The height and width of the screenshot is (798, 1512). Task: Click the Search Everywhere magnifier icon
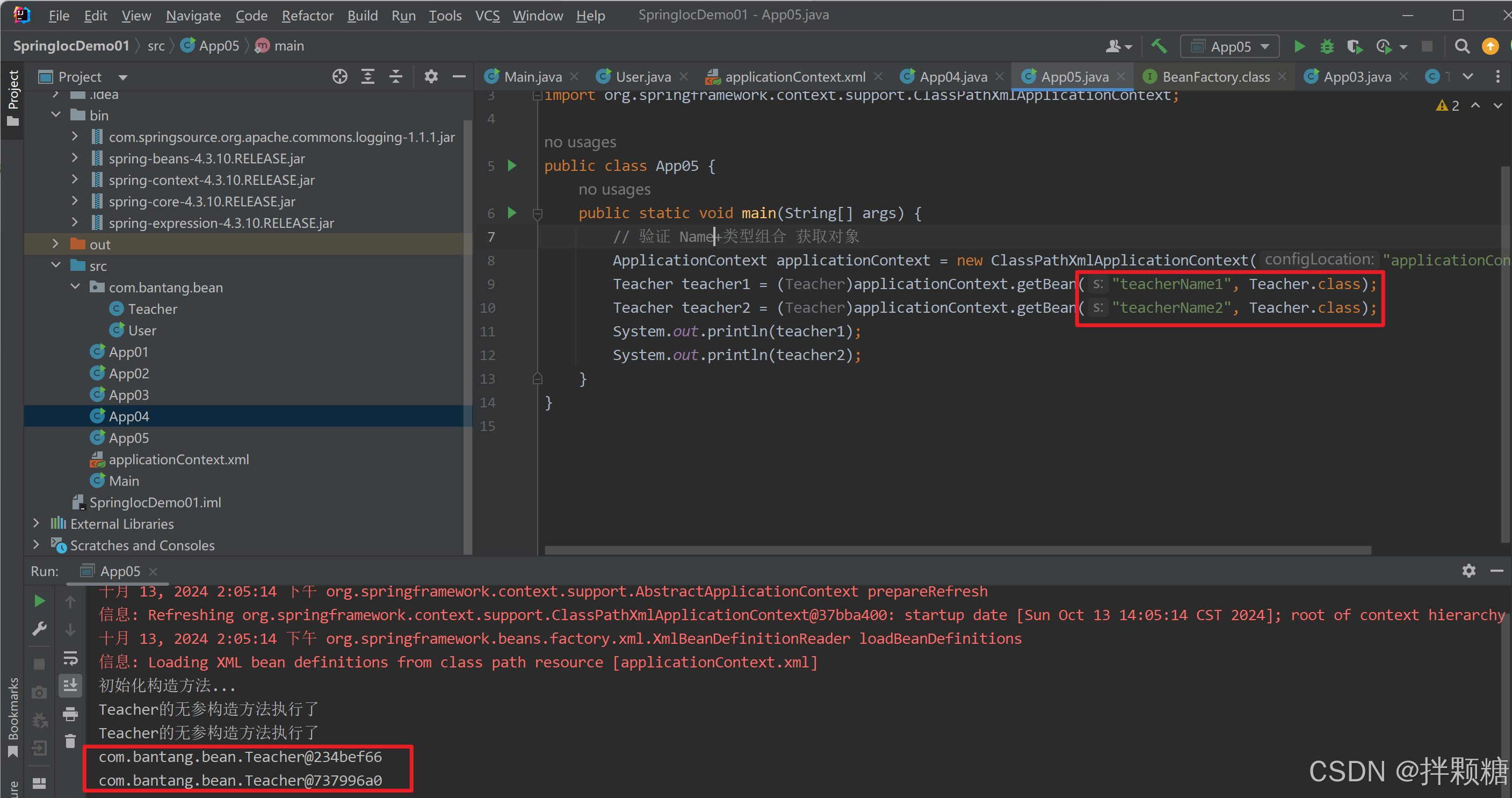(1462, 46)
